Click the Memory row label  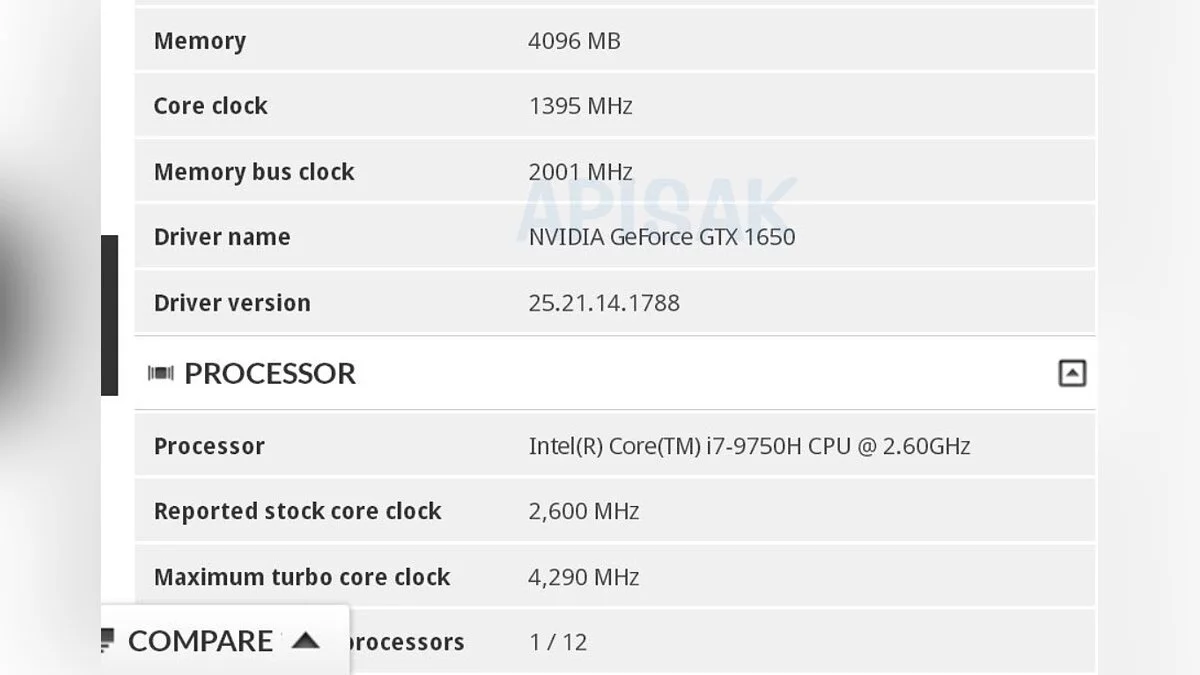[x=200, y=41]
